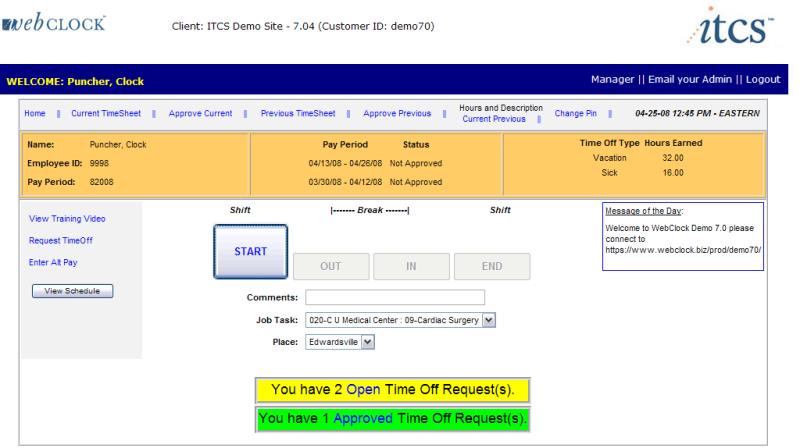Open Current TimeSheet

pos(106,113)
